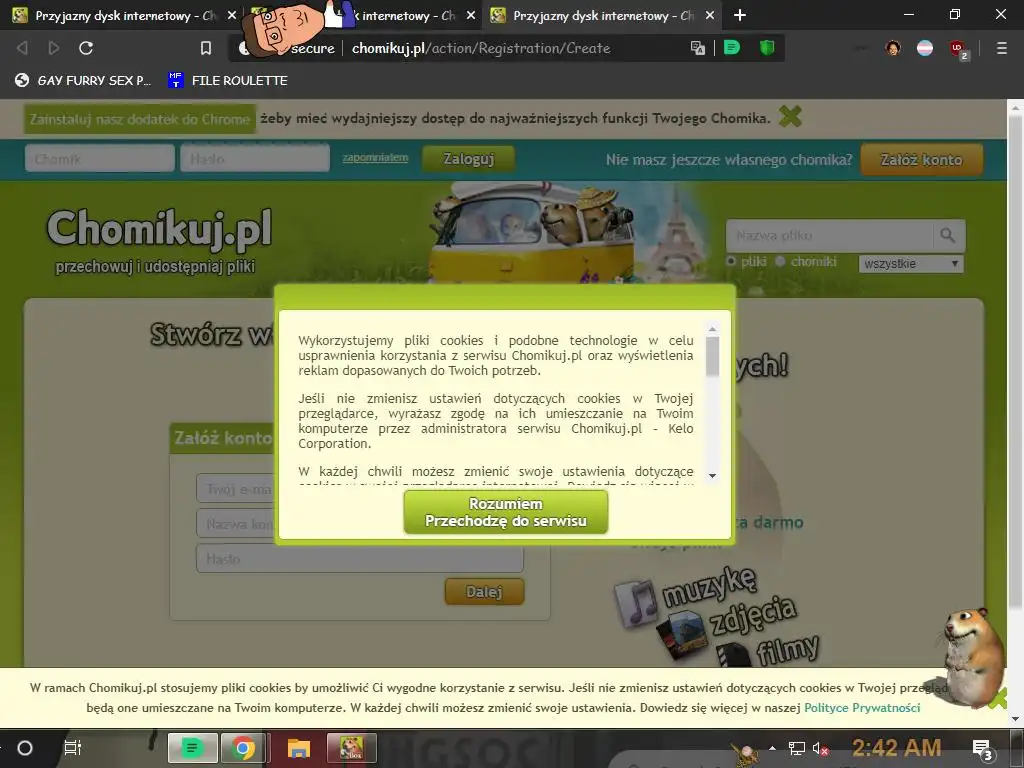Bookmark this page with the bookmark icon

(x=206, y=48)
